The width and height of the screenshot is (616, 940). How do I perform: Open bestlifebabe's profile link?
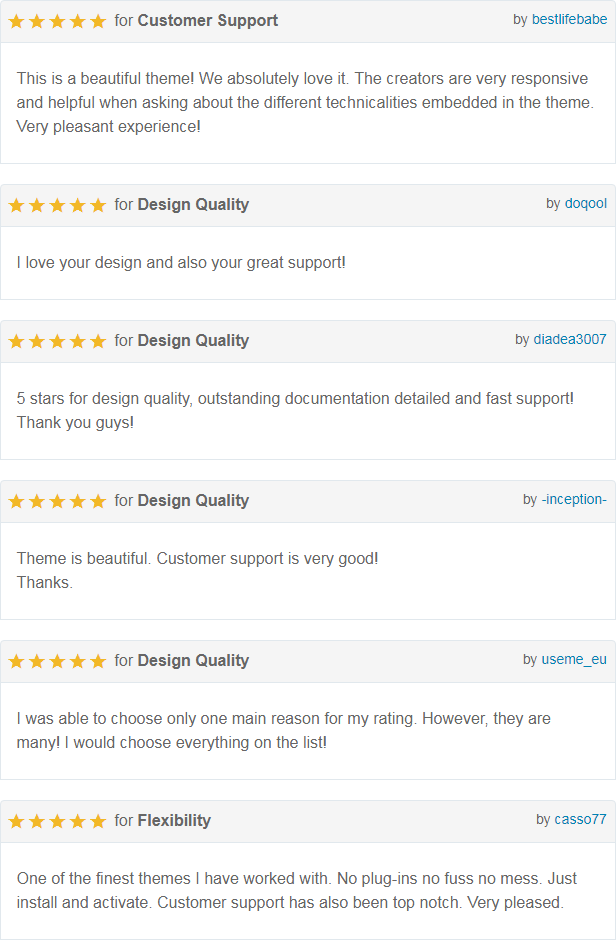click(x=569, y=19)
